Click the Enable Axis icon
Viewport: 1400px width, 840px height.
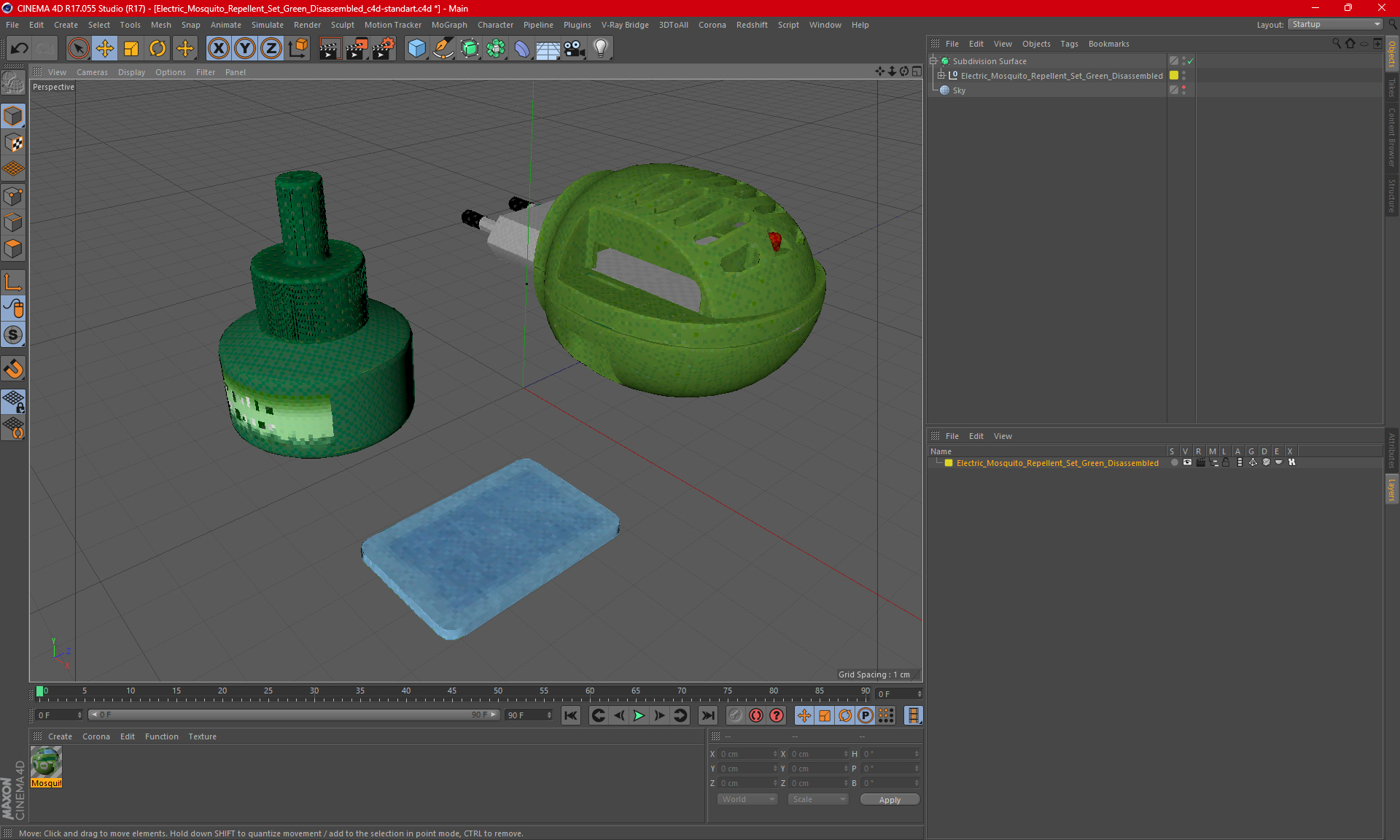[x=13, y=282]
